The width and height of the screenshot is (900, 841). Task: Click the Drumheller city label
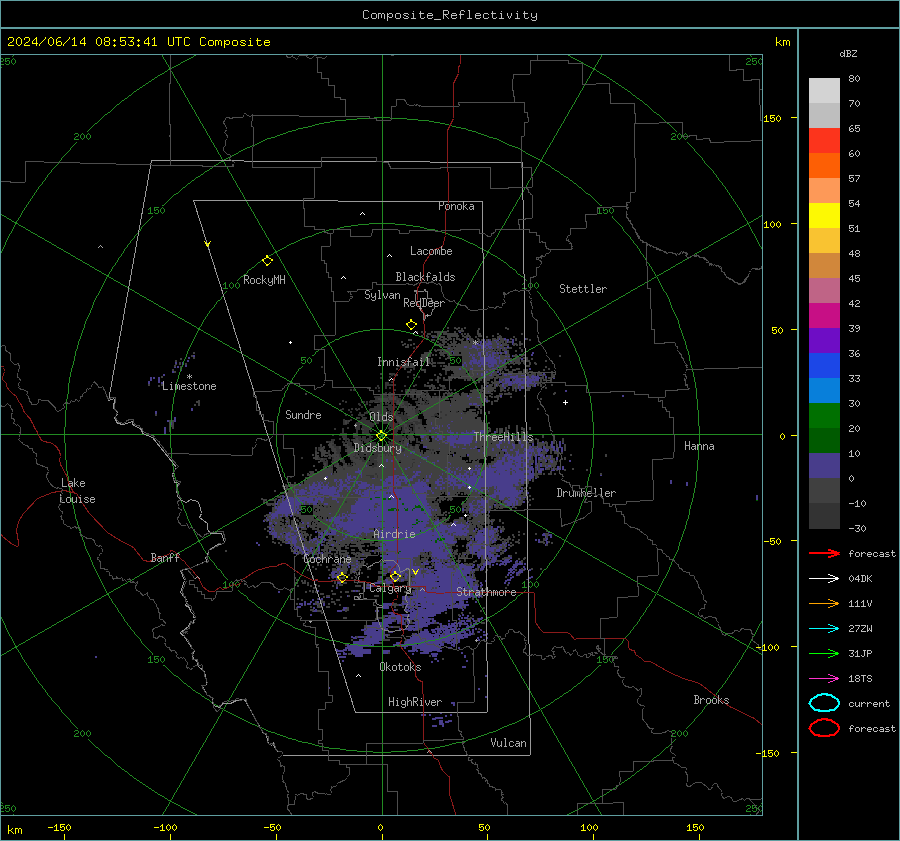(x=586, y=493)
